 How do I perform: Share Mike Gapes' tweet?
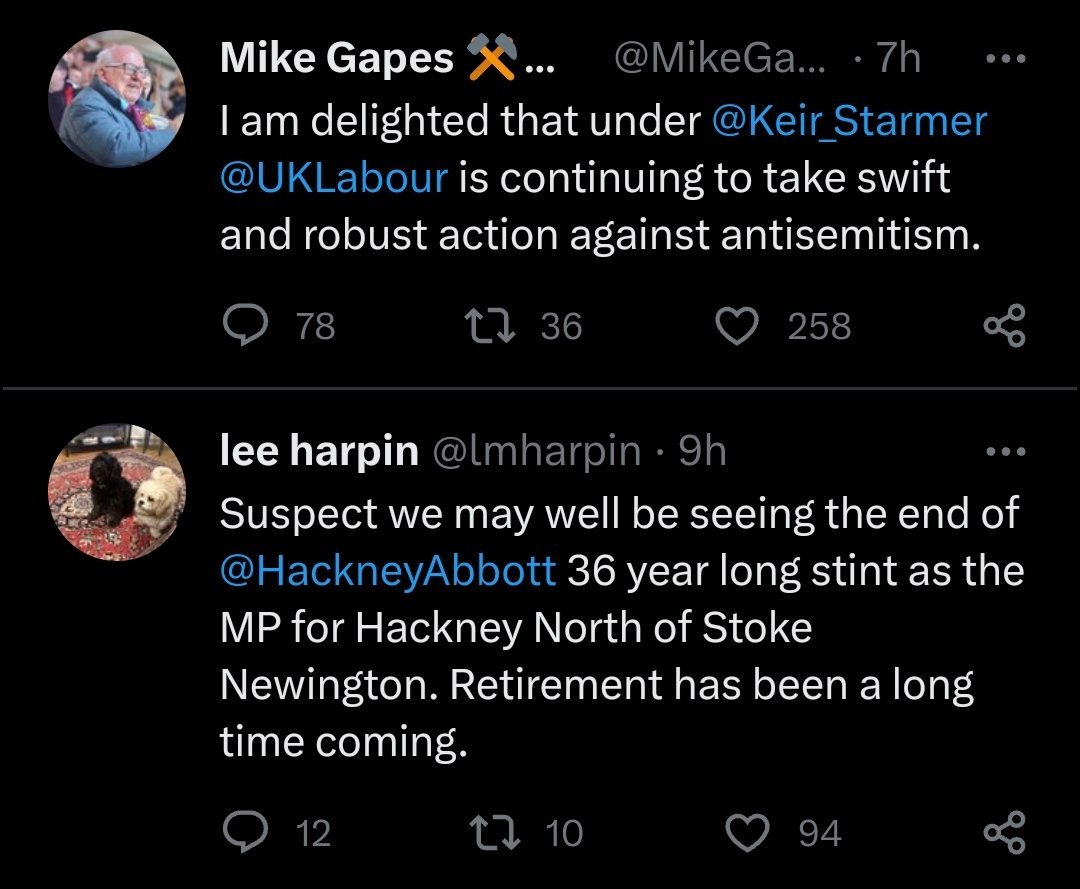(x=1004, y=326)
